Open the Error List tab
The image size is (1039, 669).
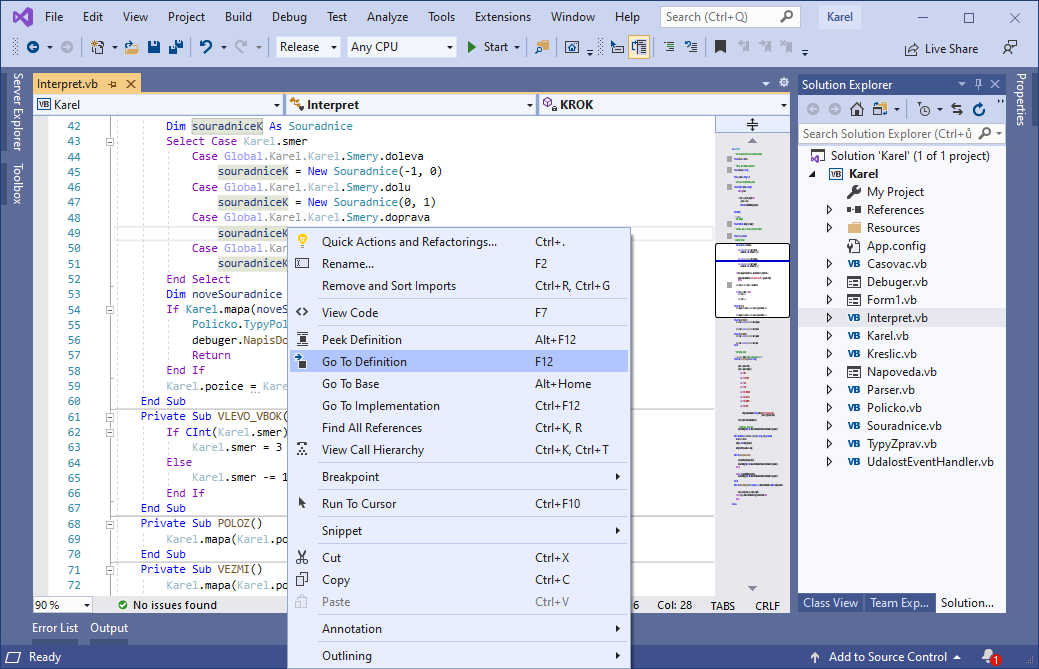pyautogui.click(x=55, y=628)
